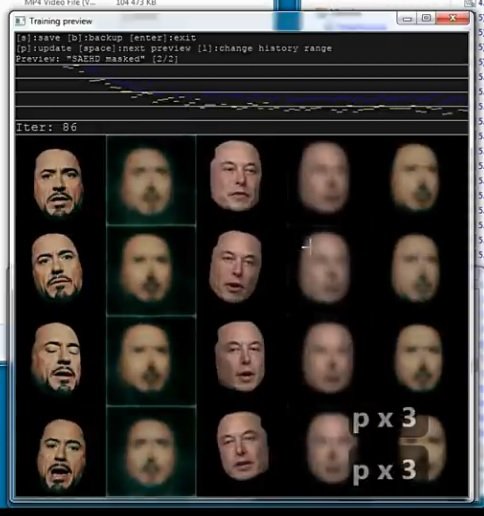484x516 pixels.
Task: Click 'MP4 Video File' text in the background window
Action: coord(60,3)
